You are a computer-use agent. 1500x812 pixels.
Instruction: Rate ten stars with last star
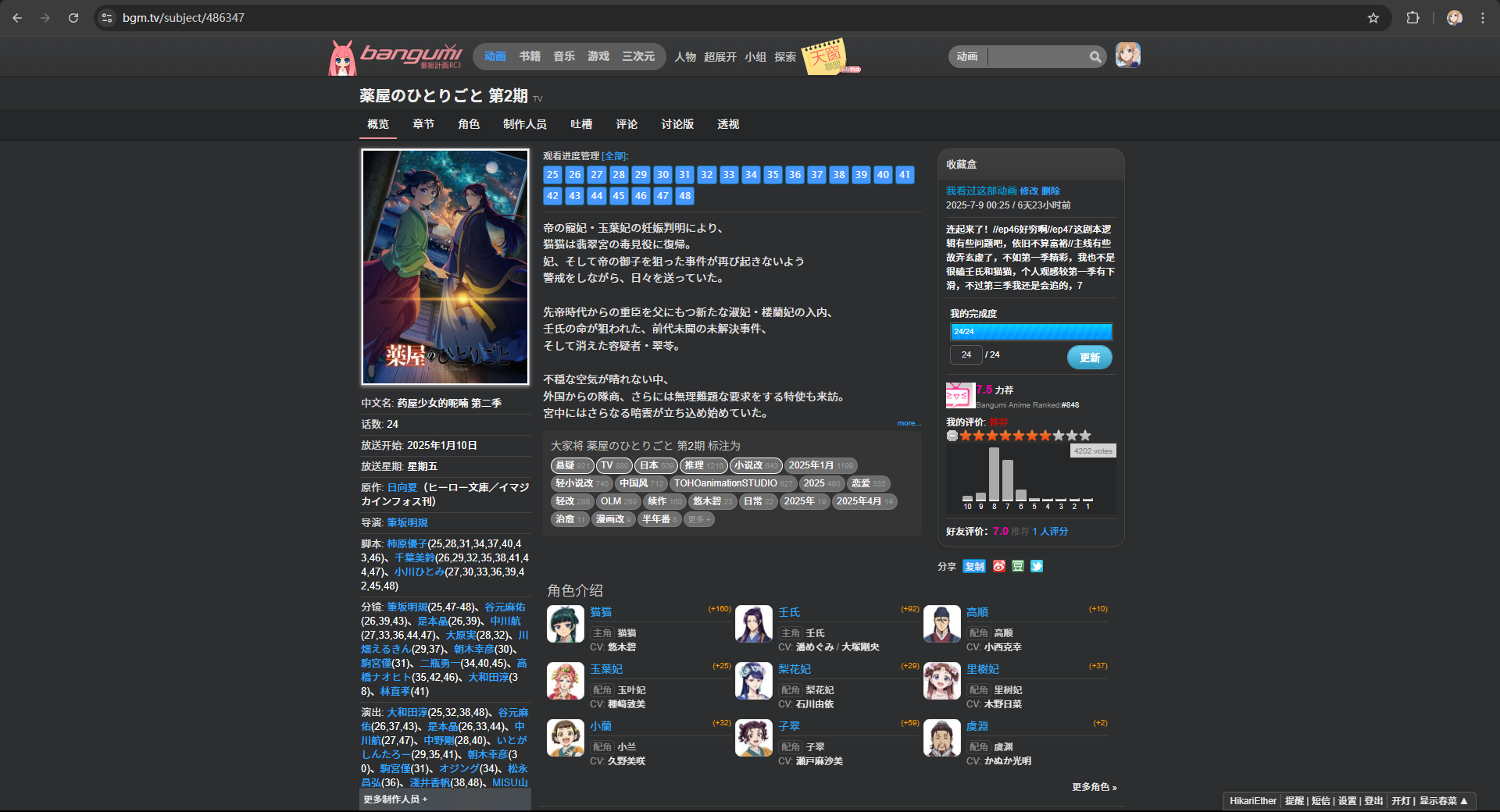[x=1085, y=436]
